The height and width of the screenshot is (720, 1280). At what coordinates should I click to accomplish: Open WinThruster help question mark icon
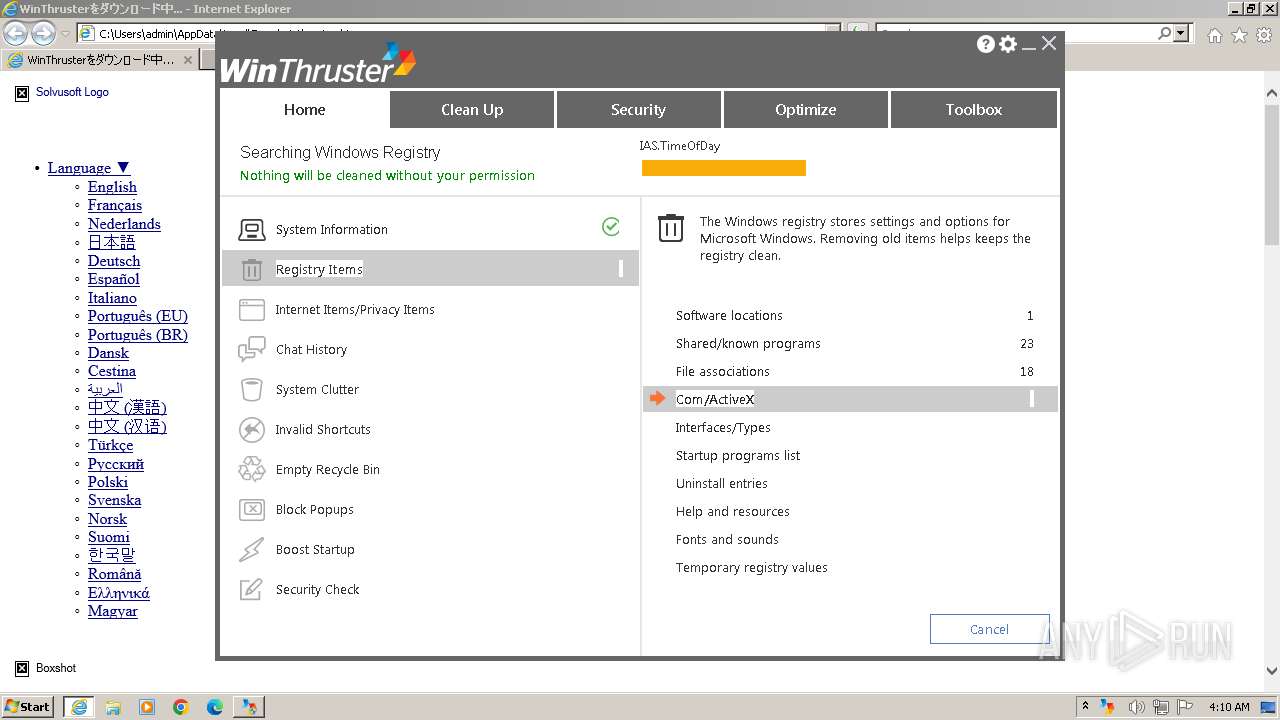(986, 44)
